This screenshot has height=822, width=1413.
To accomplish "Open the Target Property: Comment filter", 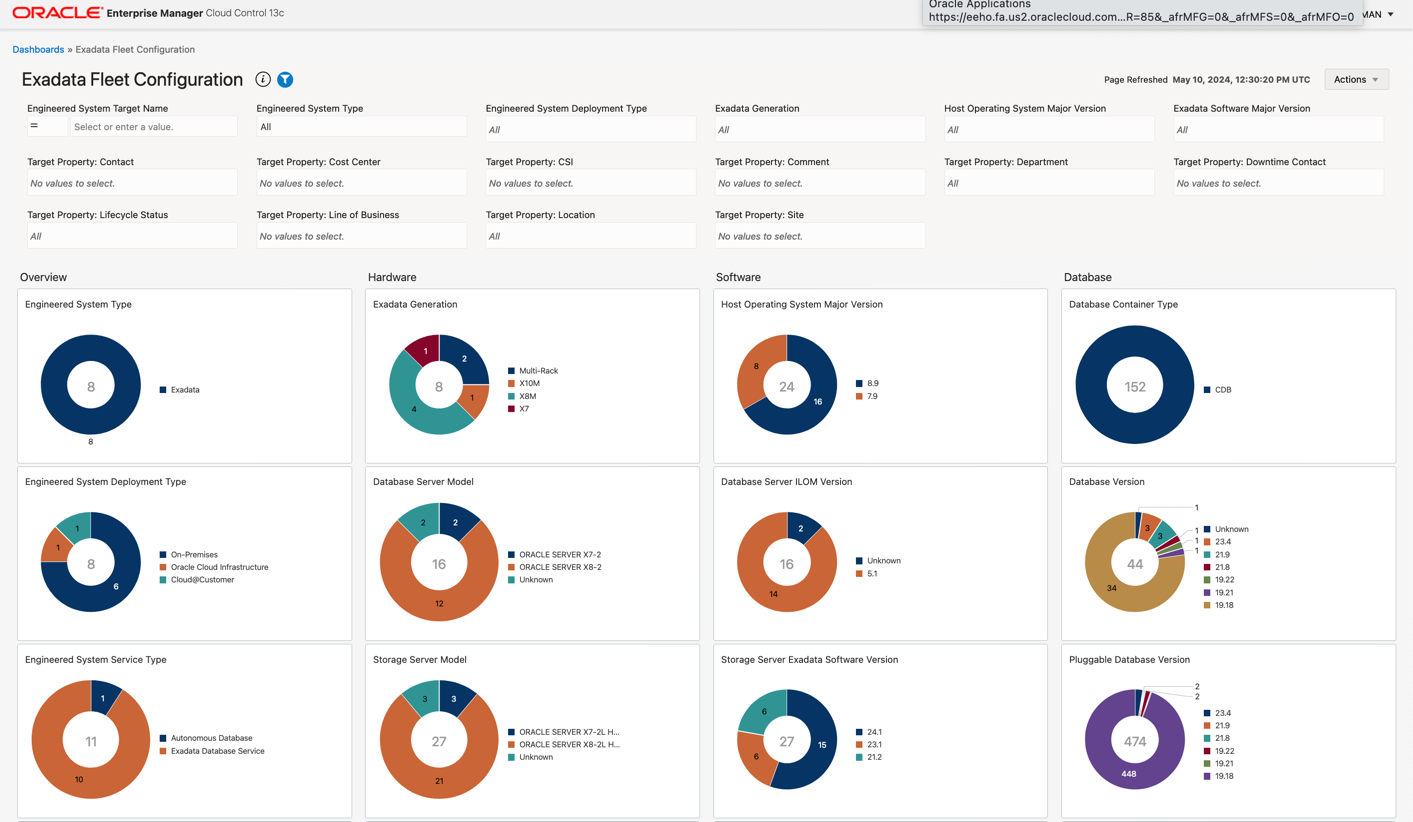I will point(820,183).
